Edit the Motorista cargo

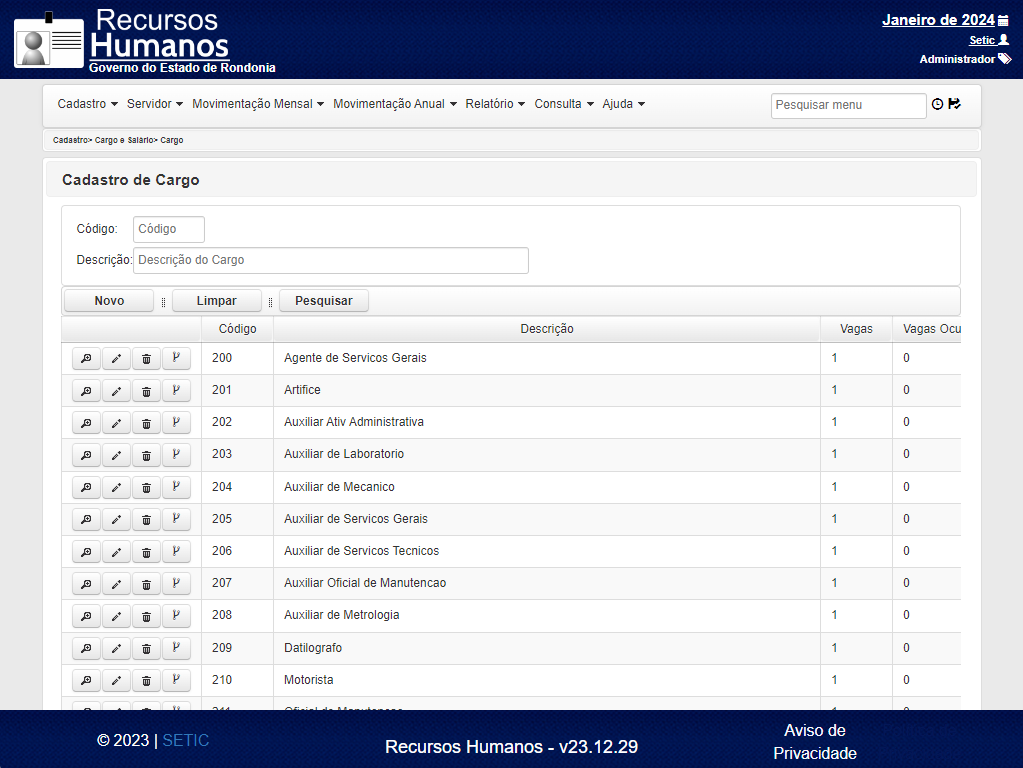click(x=116, y=680)
